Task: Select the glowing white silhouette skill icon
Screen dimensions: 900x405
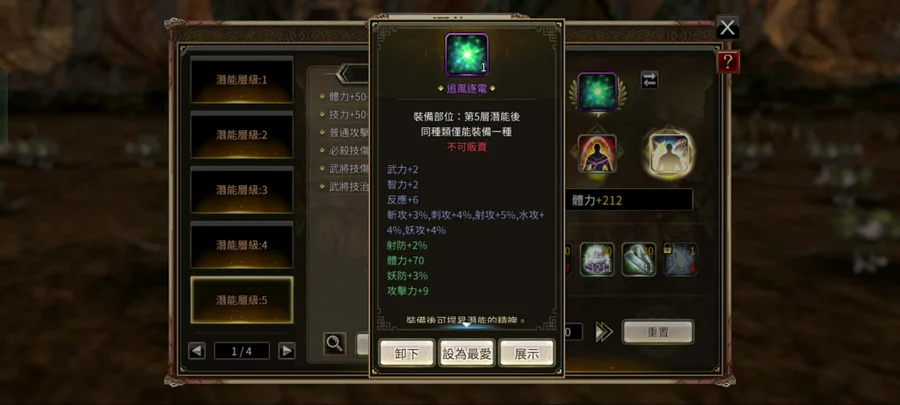Action: coord(669,153)
